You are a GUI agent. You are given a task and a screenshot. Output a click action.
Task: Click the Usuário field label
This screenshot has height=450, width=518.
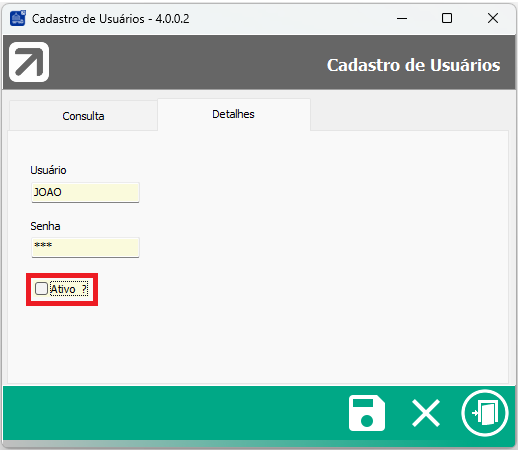[x=48, y=170]
